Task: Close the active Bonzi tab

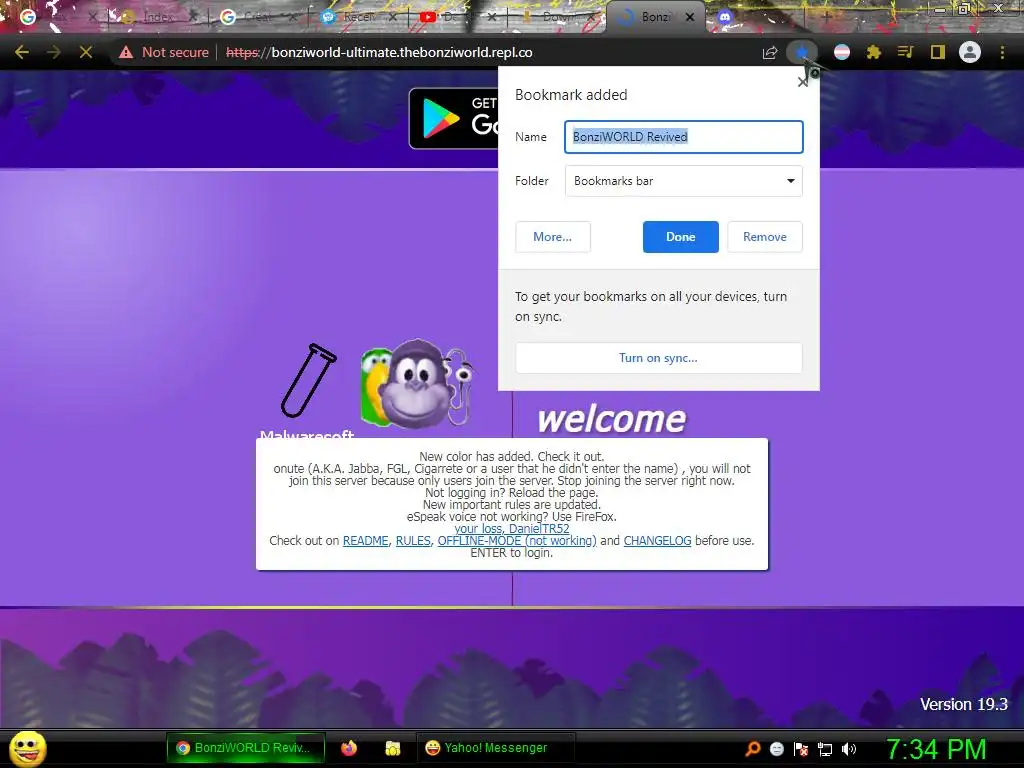Action: pos(690,17)
